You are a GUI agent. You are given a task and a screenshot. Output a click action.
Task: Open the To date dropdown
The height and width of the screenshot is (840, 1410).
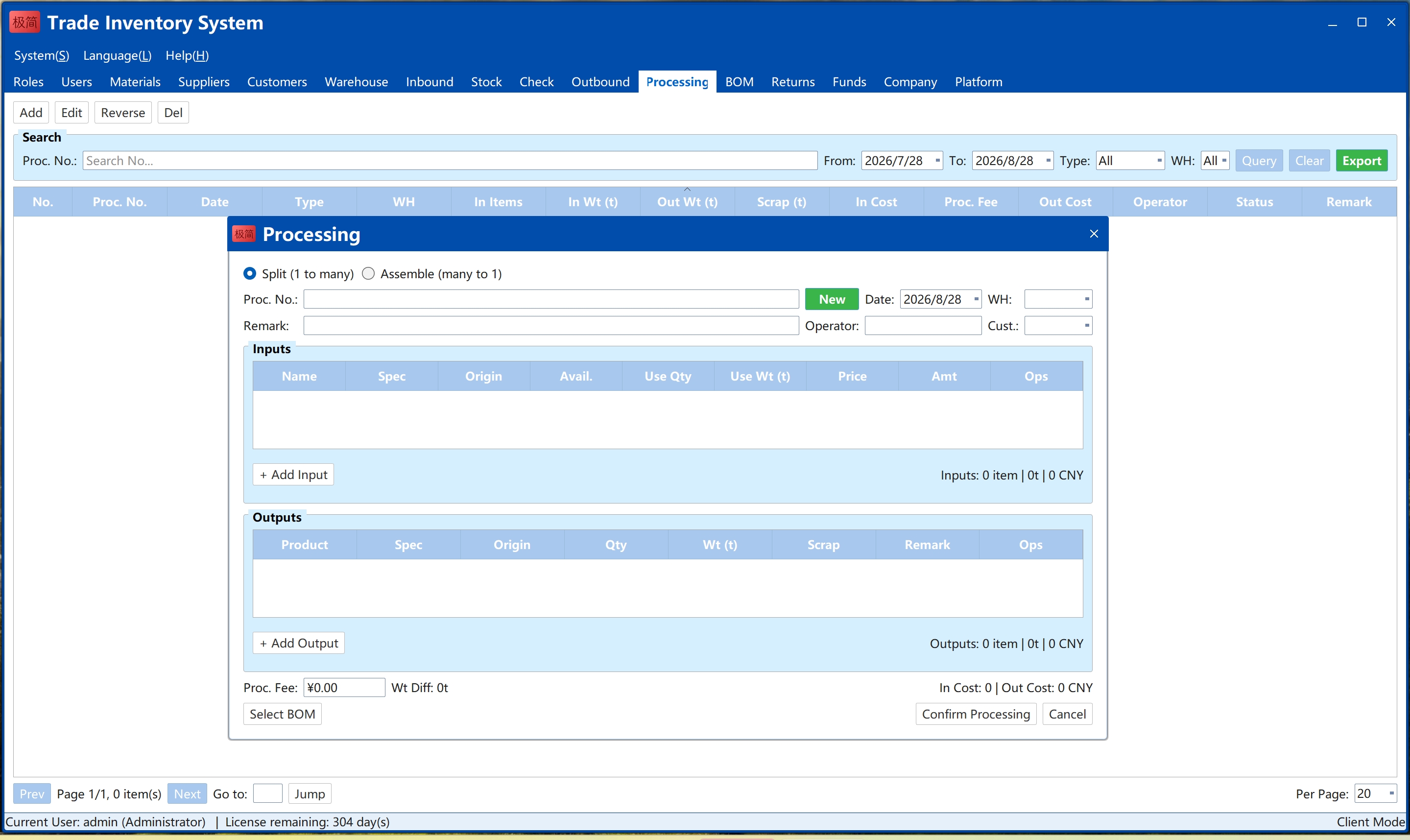coord(1048,161)
